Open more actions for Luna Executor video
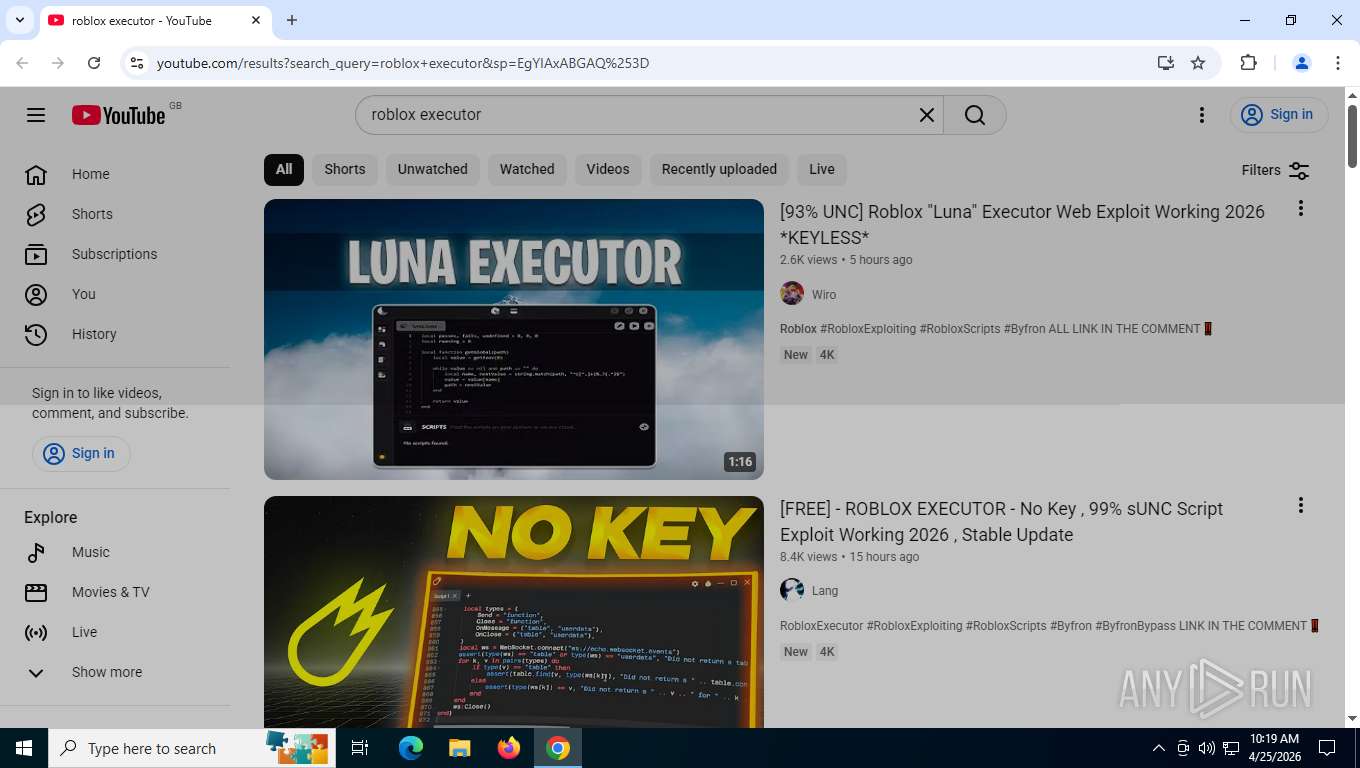The image size is (1360, 768). pos(1301,208)
